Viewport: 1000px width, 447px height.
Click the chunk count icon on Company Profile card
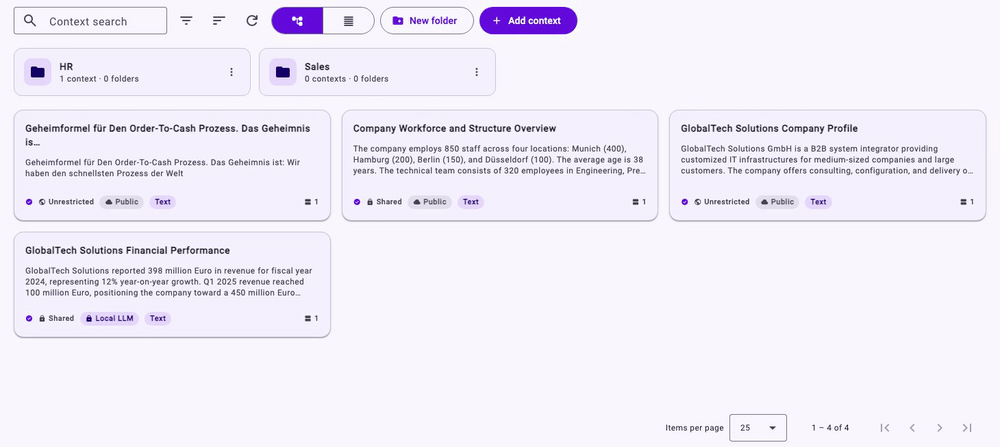point(963,202)
